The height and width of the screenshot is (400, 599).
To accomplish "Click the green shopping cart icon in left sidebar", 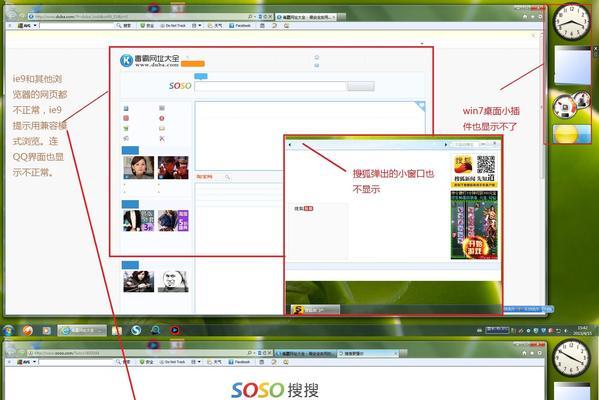I will point(126,128).
